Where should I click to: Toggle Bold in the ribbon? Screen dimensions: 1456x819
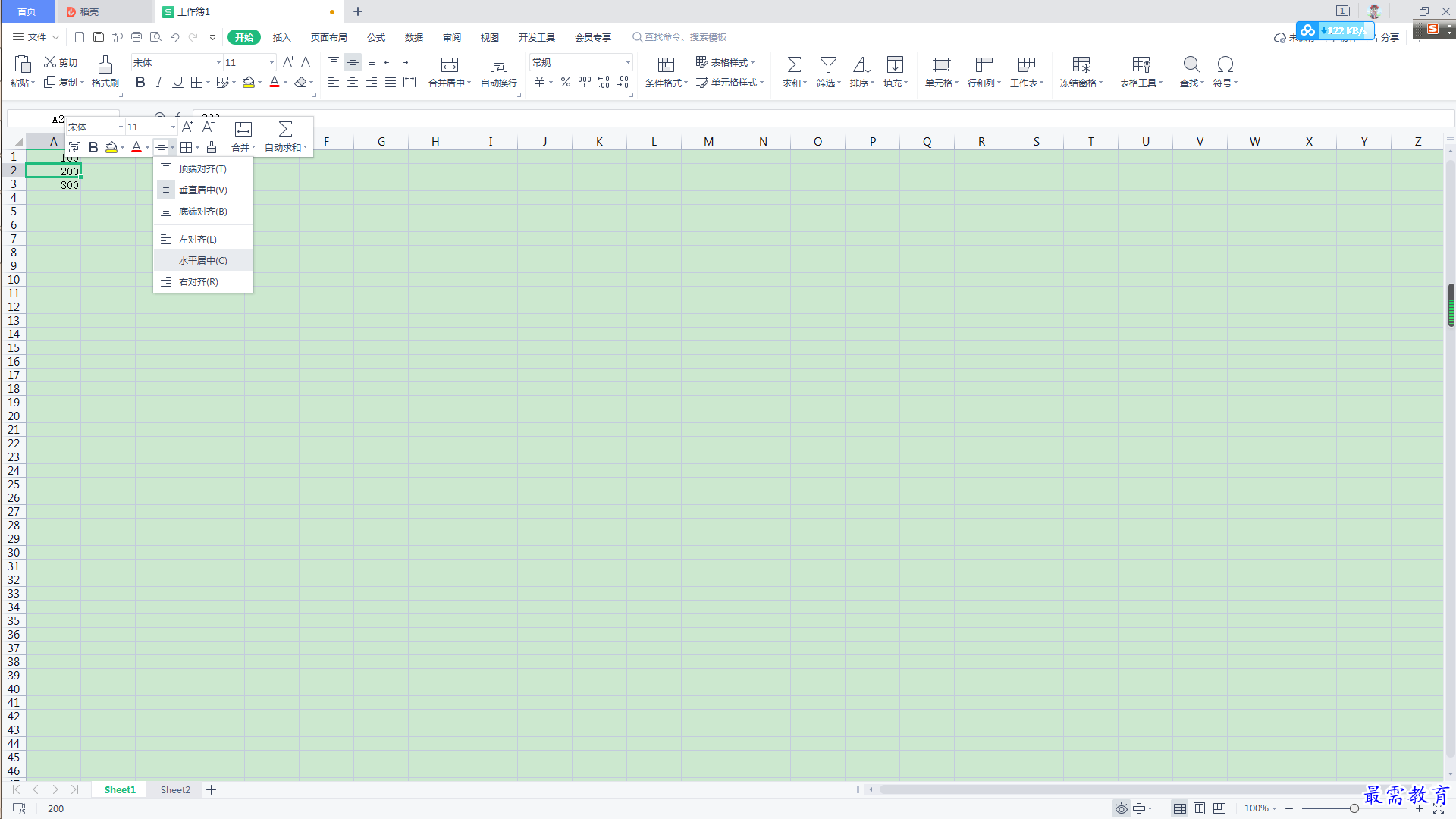click(x=140, y=82)
